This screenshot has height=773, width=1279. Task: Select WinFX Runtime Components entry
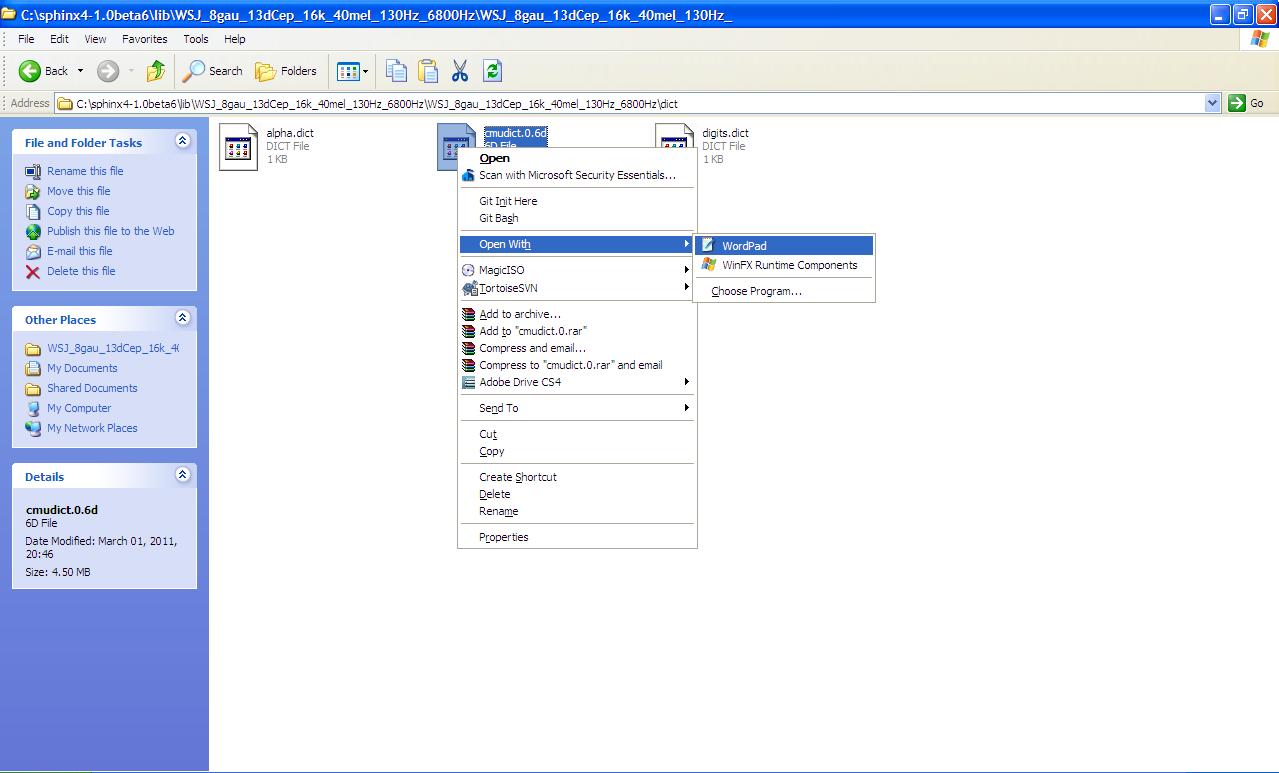pos(784,265)
